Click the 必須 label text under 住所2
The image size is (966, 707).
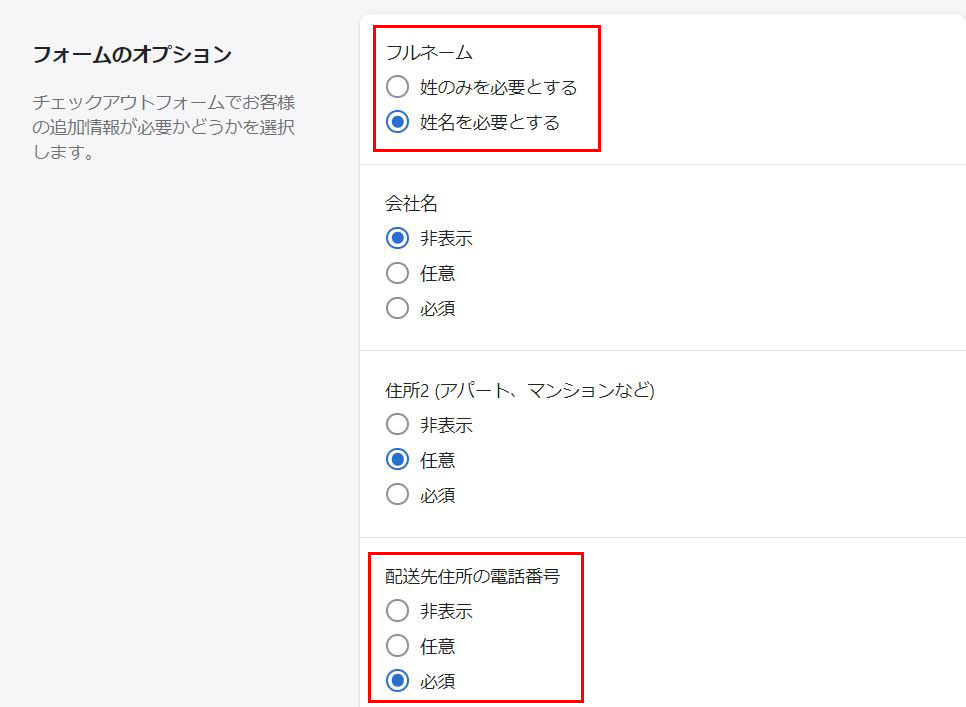coord(438,495)
